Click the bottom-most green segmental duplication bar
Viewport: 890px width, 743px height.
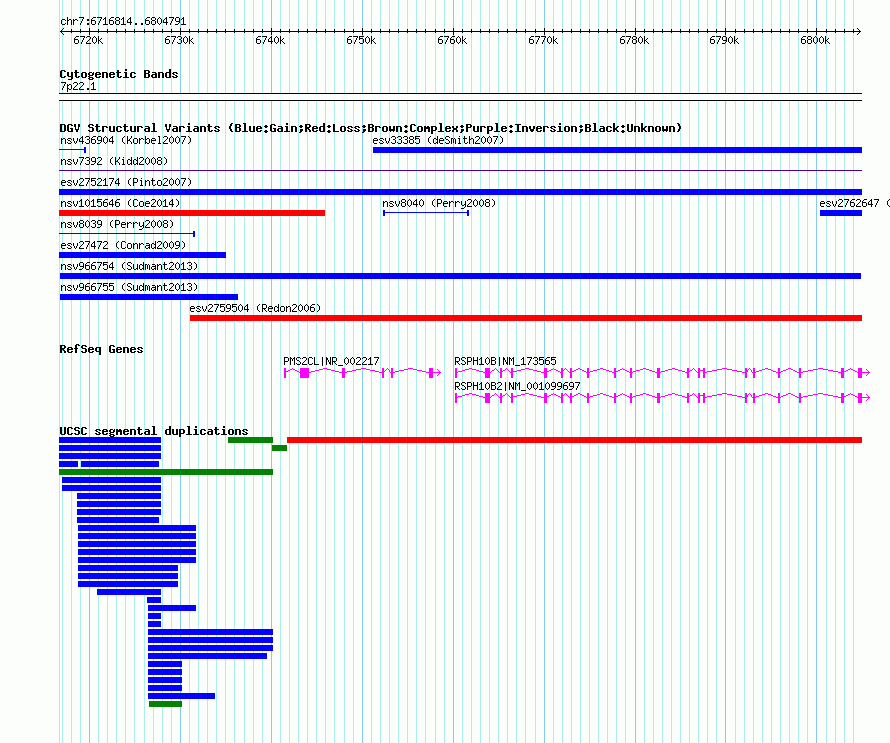165,704
